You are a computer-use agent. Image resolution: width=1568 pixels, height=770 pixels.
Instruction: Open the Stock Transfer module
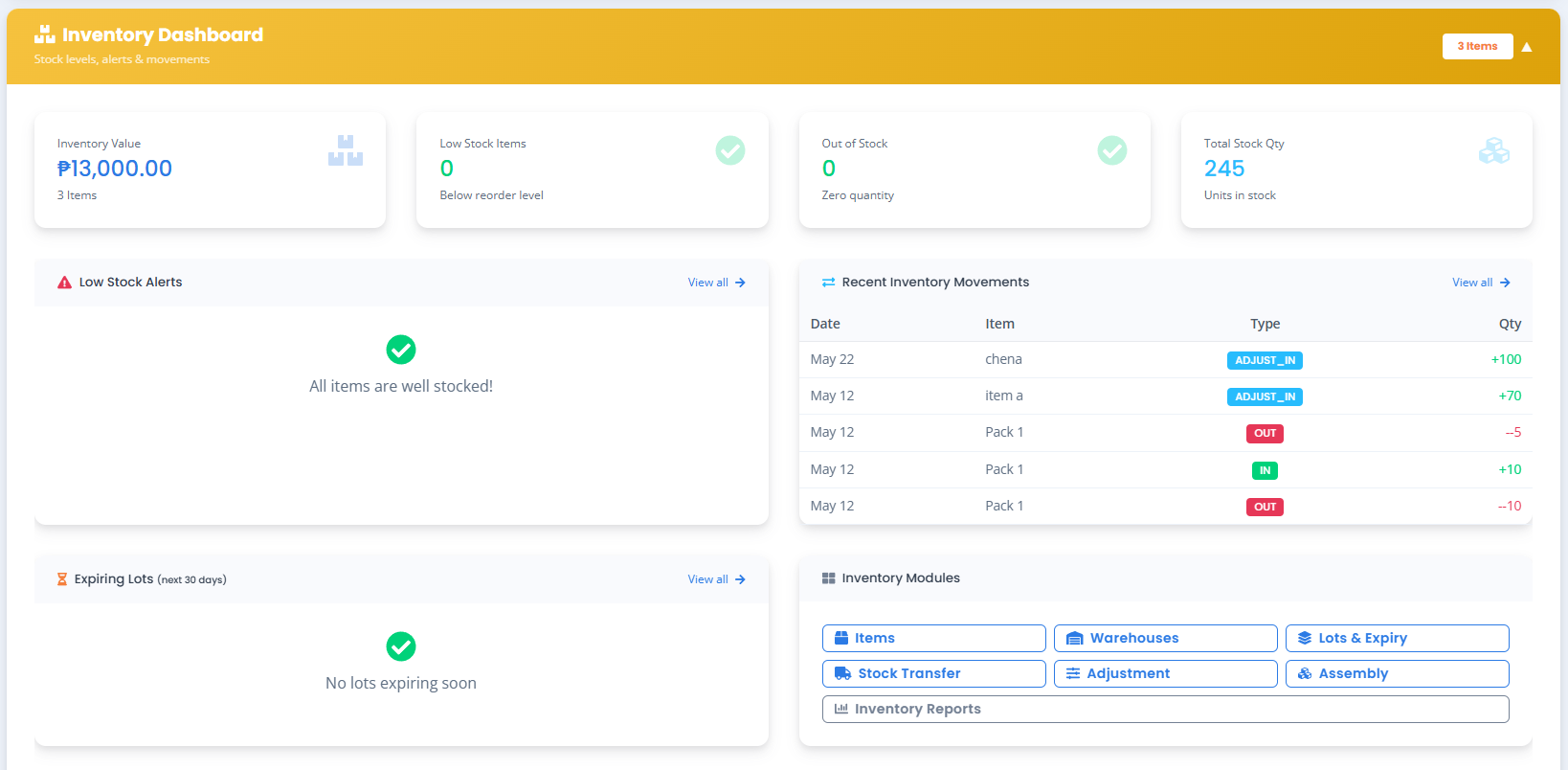(934, 673)
